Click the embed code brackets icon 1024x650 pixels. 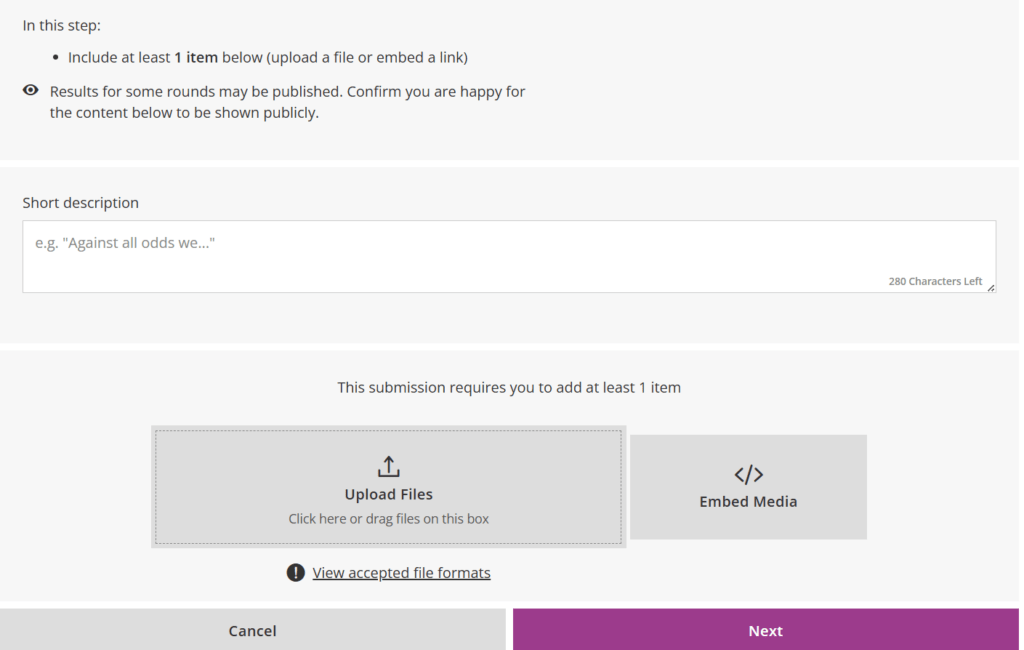[748, 474]
